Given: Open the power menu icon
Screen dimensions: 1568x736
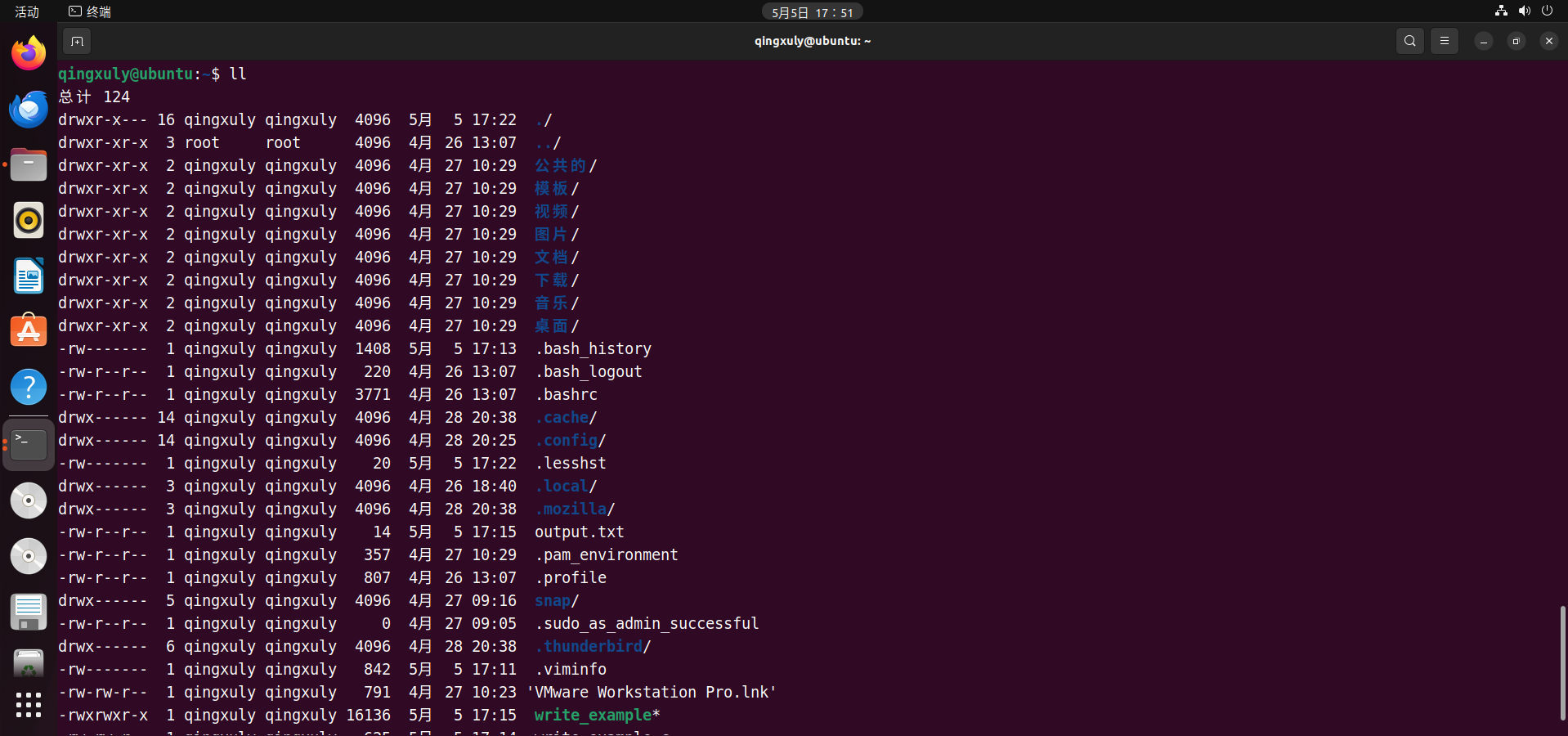Looking at the screenshot, I should pos(1547,11).
